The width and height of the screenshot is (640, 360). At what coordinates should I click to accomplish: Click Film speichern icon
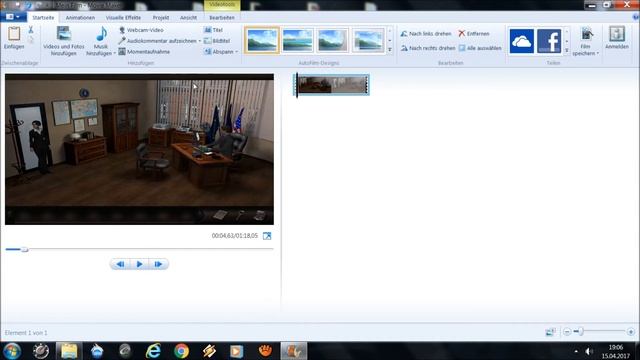(x=587, y=35)
